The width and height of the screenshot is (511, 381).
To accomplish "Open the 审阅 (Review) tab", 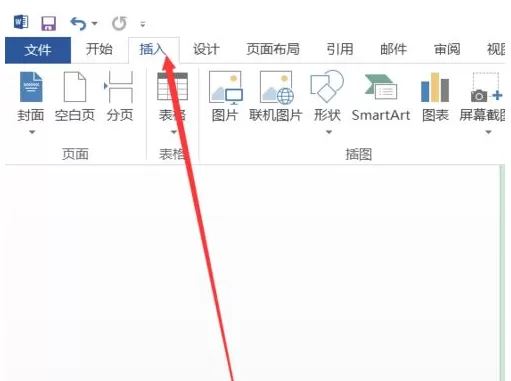I will pyautogui.click(x=447, y=49).
